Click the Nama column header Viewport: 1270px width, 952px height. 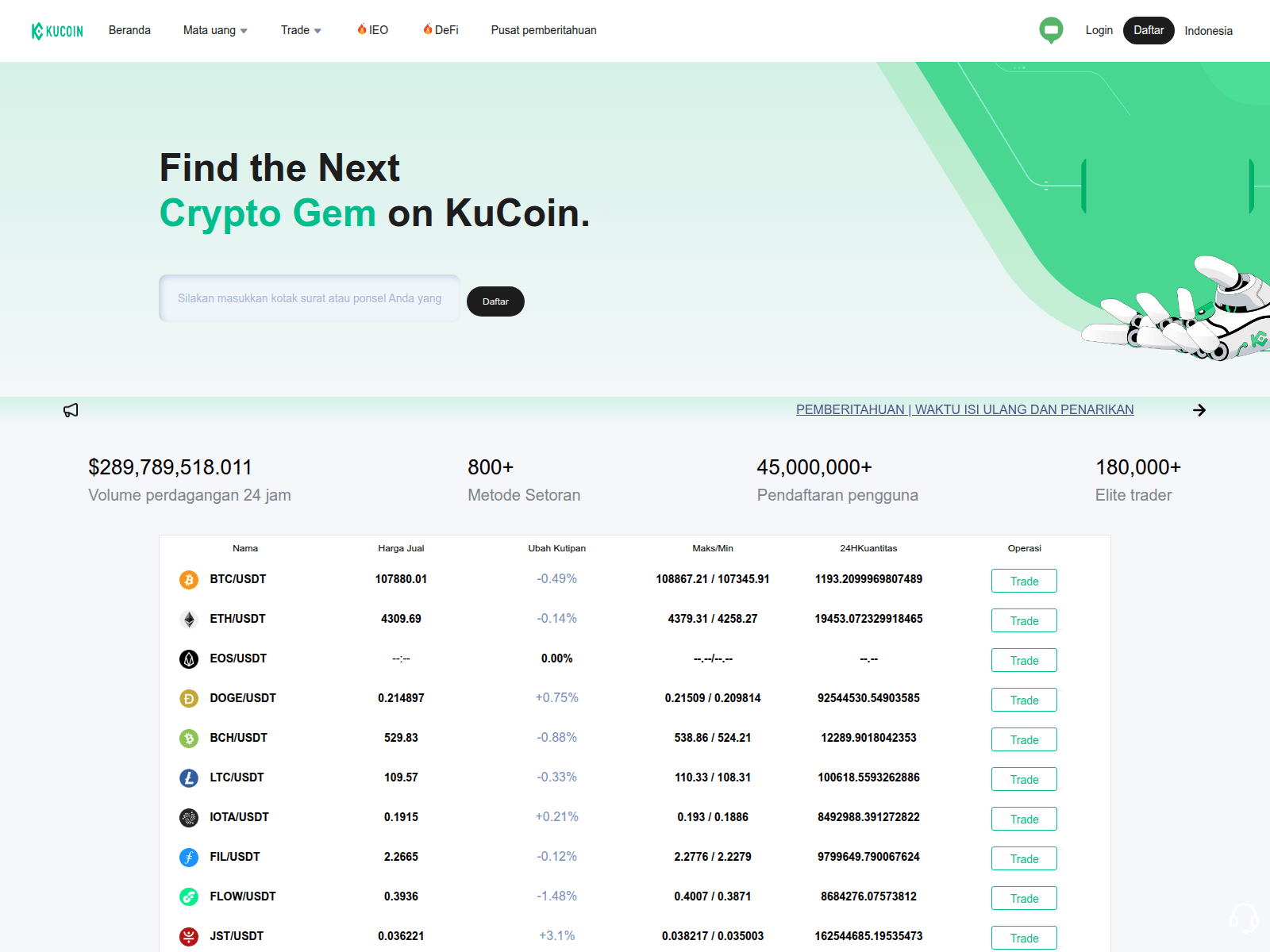[x=245, y=548]
